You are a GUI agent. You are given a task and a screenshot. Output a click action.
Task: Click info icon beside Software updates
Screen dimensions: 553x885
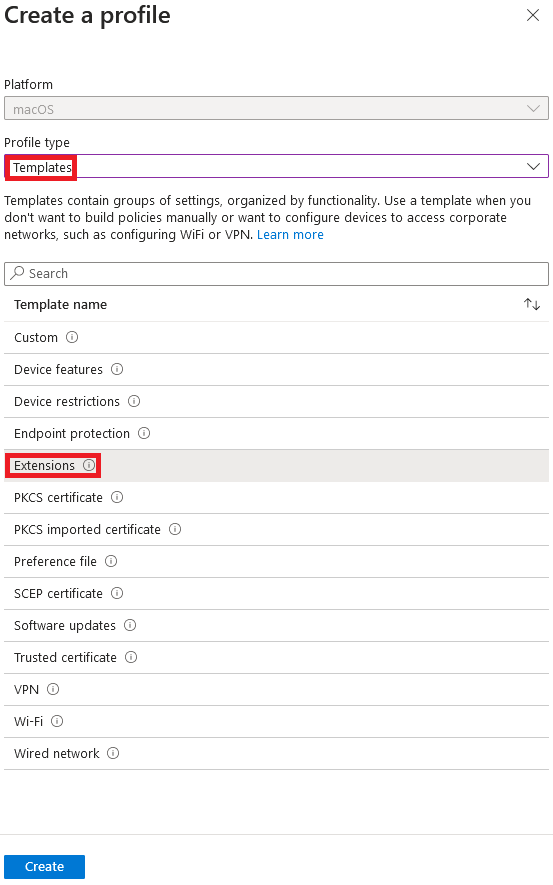click(x=130, y=625)
